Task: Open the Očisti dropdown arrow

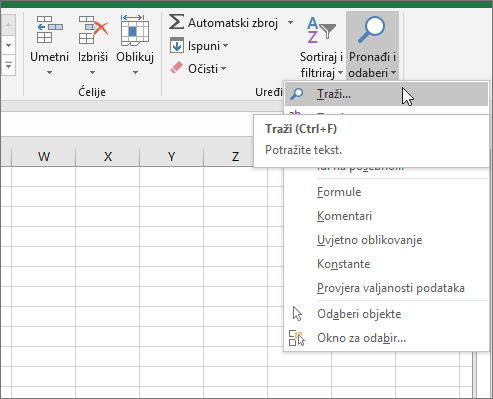Action: tap(223, 68)
